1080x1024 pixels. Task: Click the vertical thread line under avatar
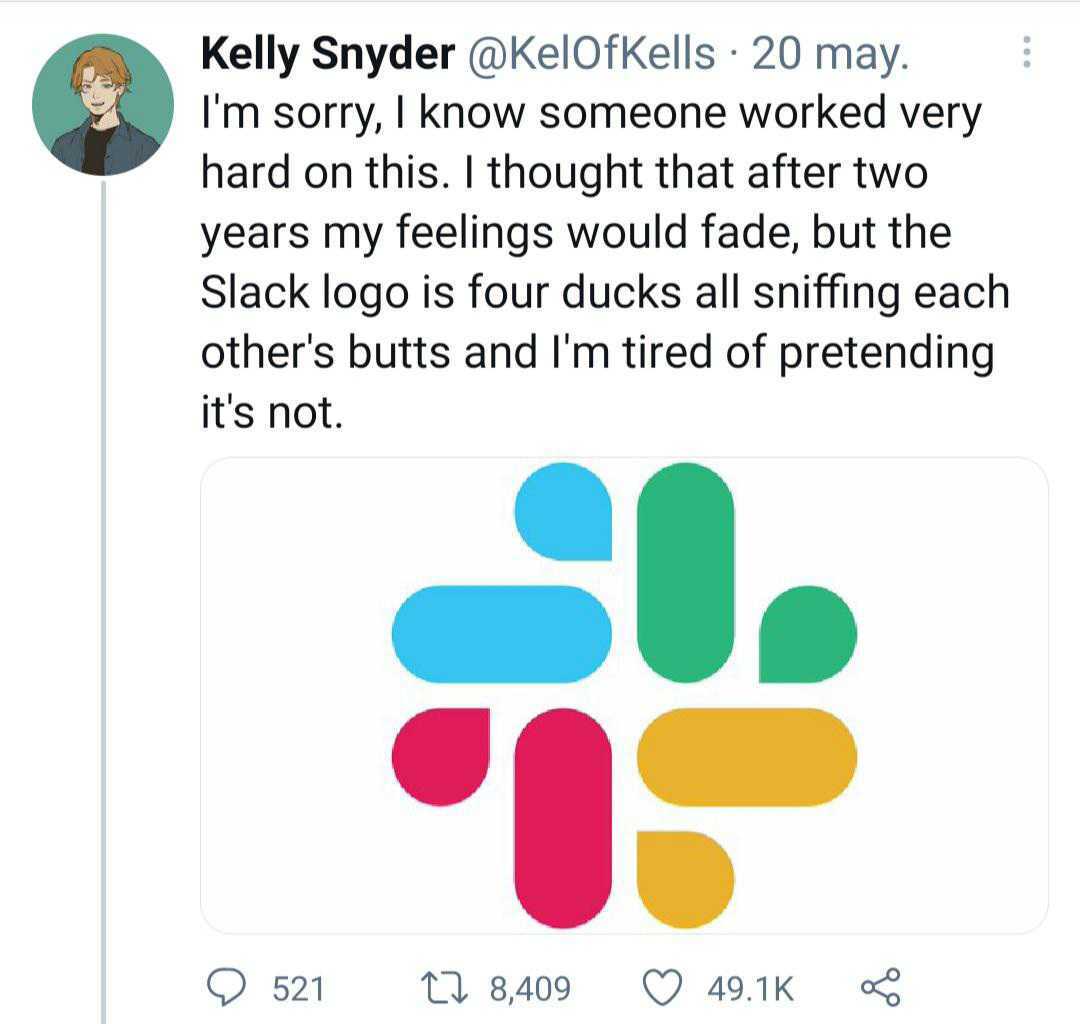[104, 600]
